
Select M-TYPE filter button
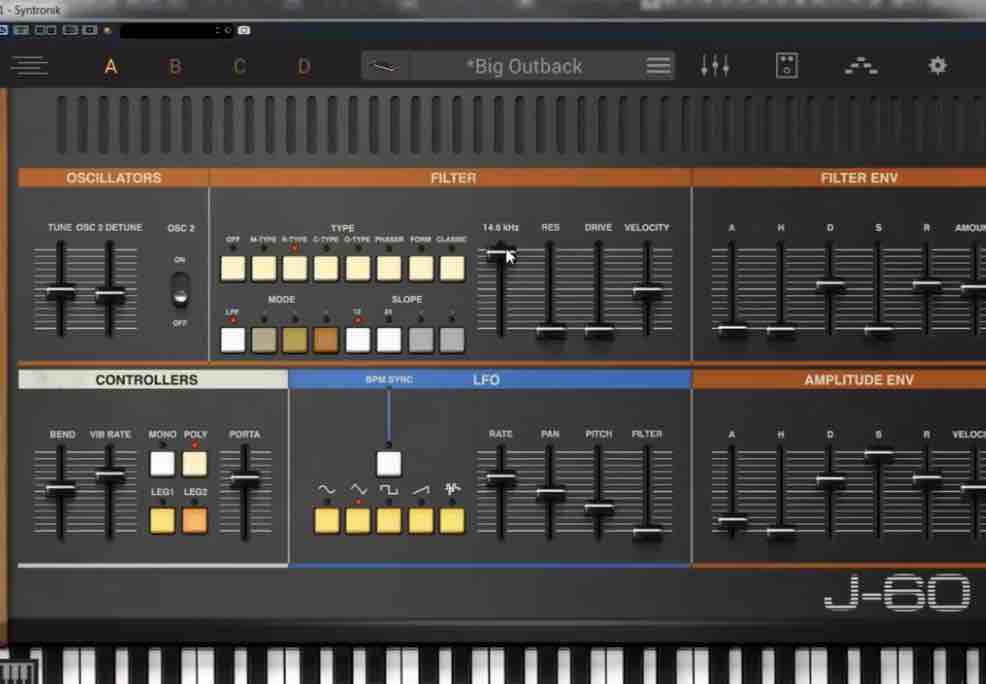click(x=263, y=268)
